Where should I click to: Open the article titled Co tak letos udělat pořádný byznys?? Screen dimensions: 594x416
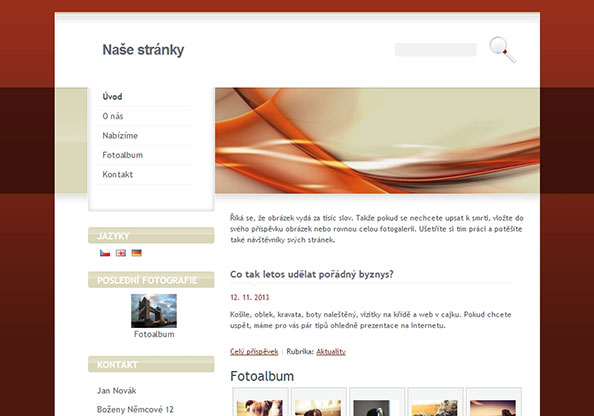[312, 274]
